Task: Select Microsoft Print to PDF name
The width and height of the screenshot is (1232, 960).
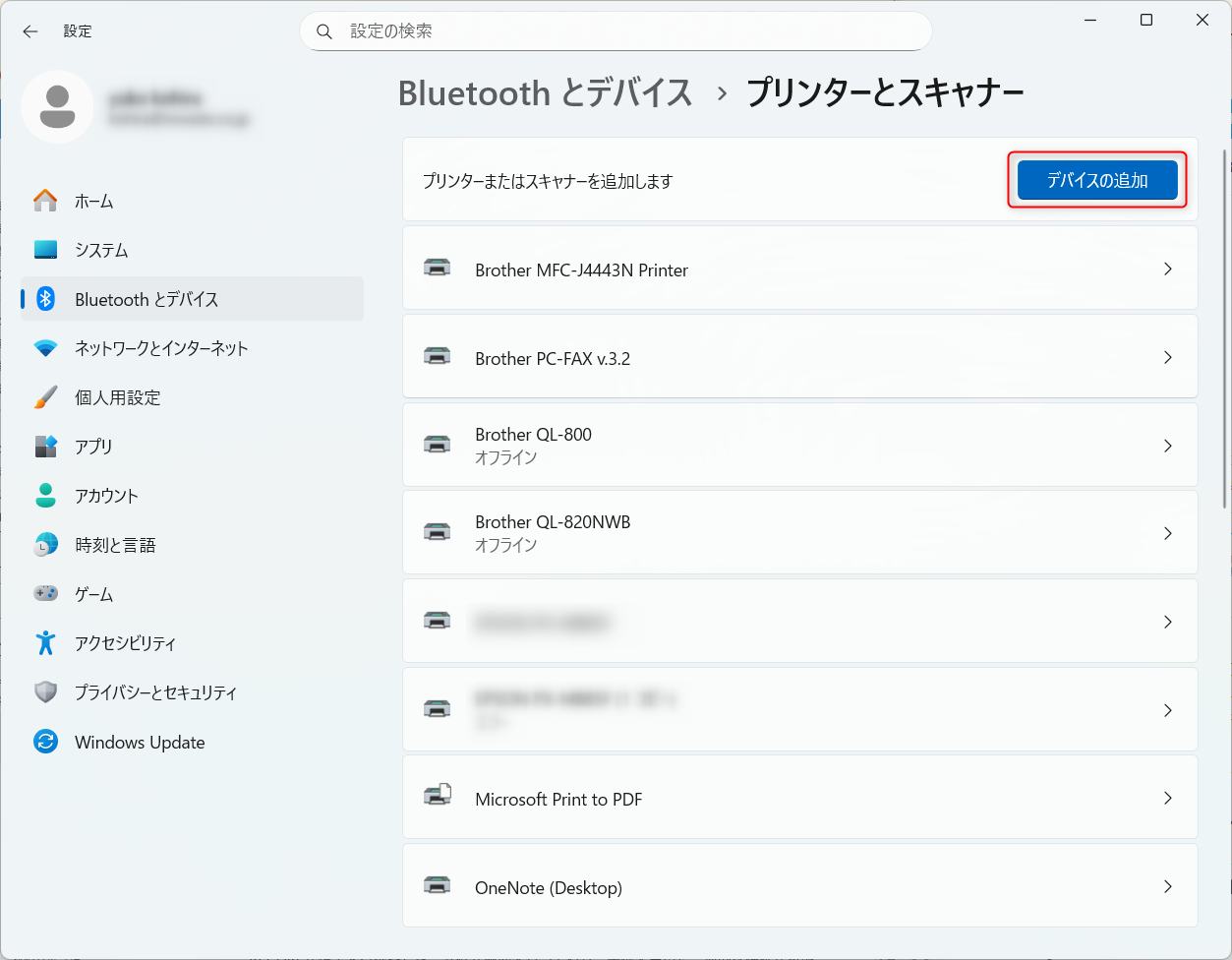Action: (x=558, y=799)
